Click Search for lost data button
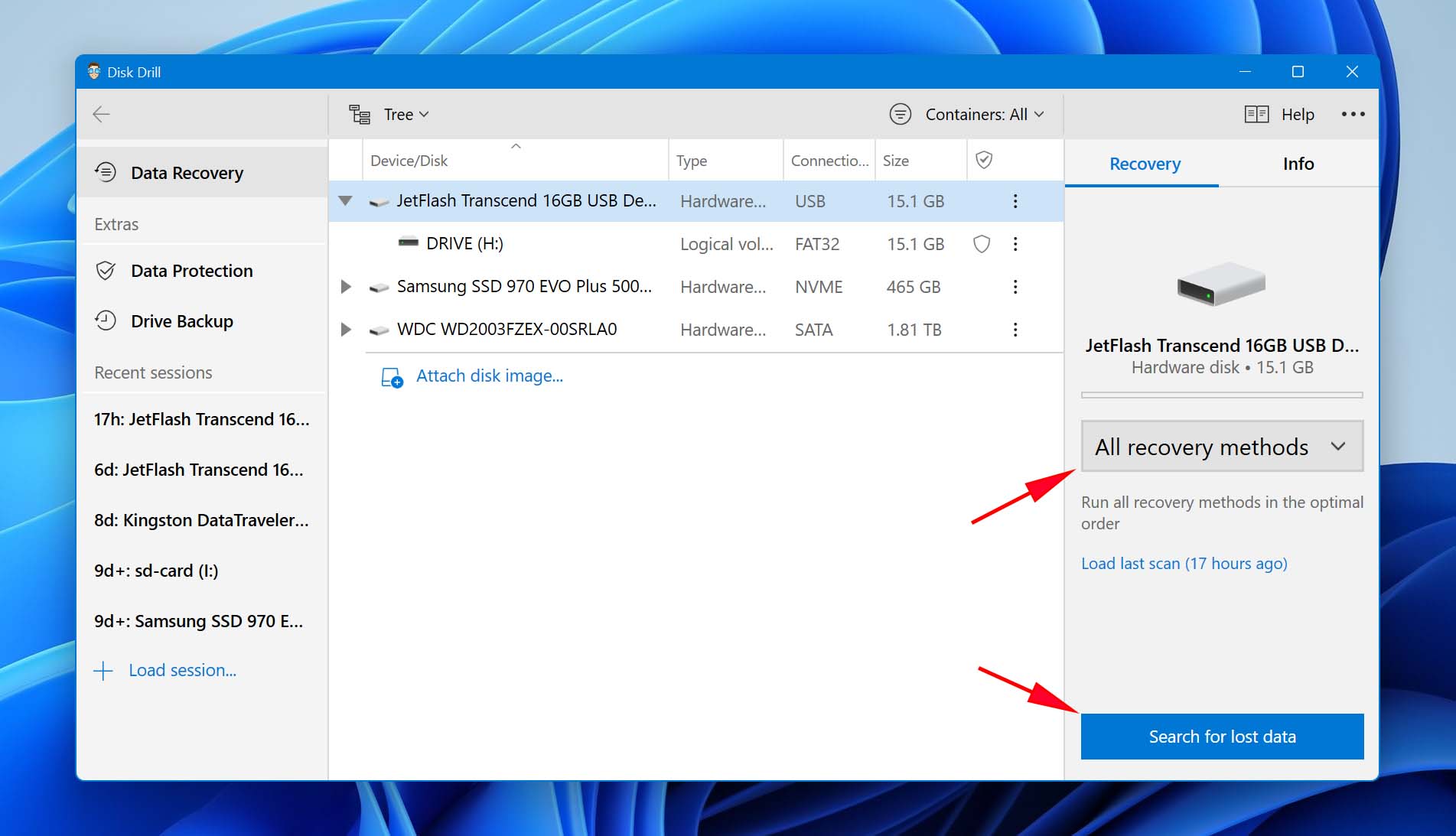The width and height of the screenshot is (1456, 836). (1222, 737)
